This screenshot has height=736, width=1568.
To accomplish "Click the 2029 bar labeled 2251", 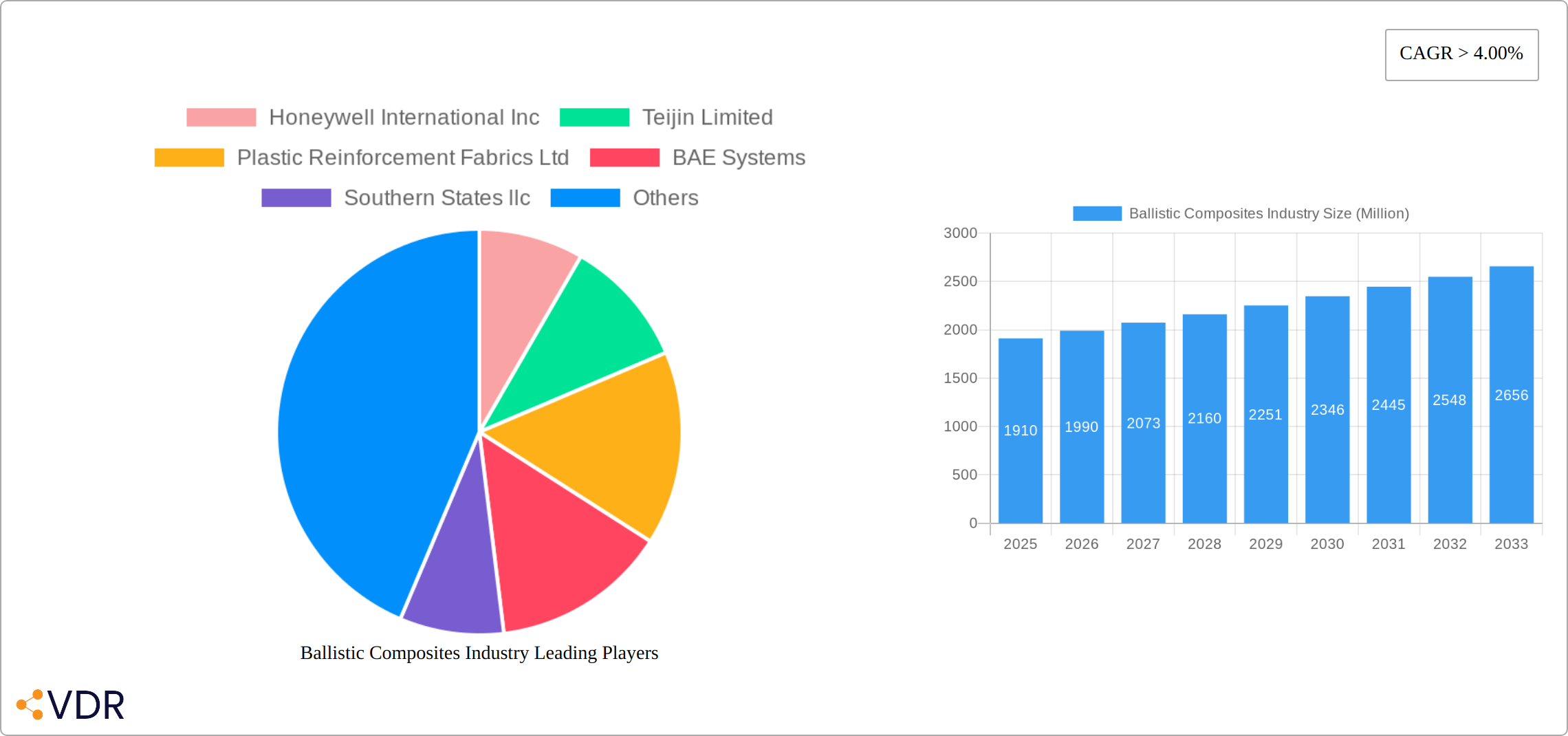I will 1266,415.
